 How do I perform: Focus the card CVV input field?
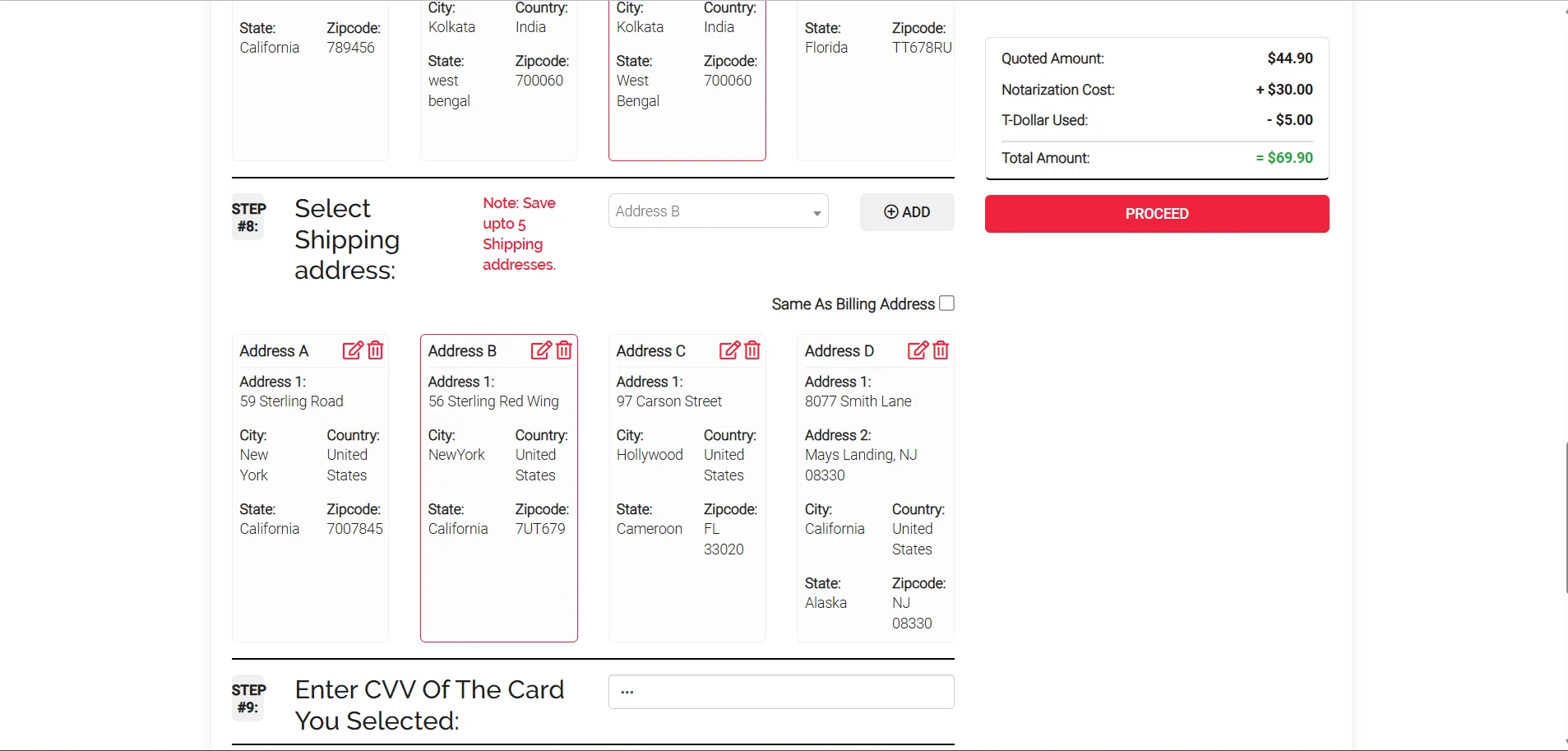[780, 692]
